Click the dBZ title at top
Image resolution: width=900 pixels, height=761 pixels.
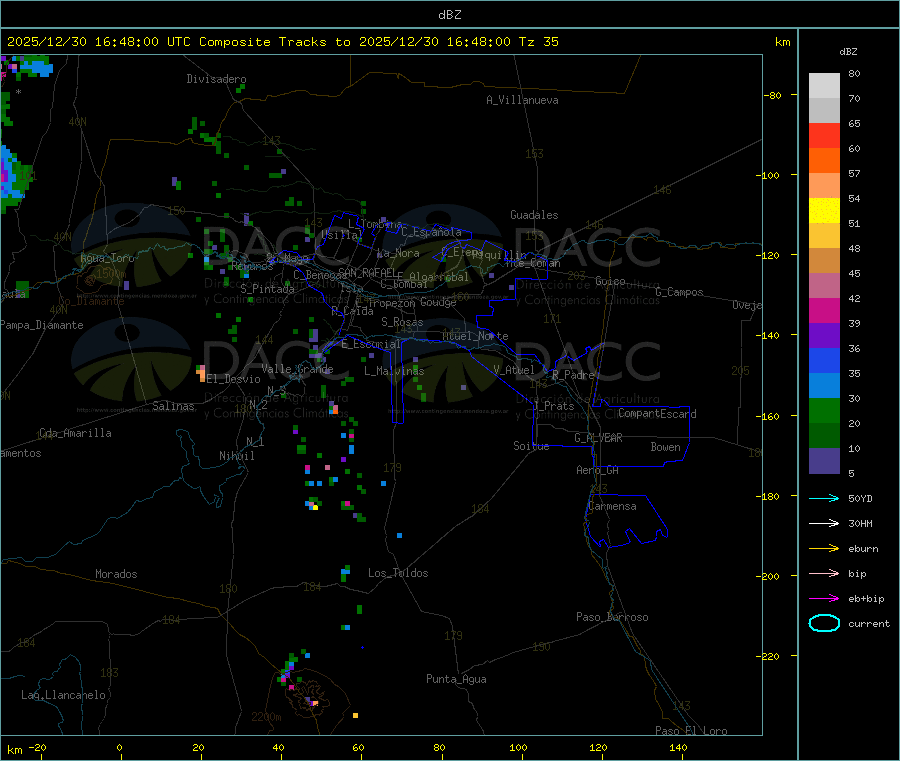(449, 14)
